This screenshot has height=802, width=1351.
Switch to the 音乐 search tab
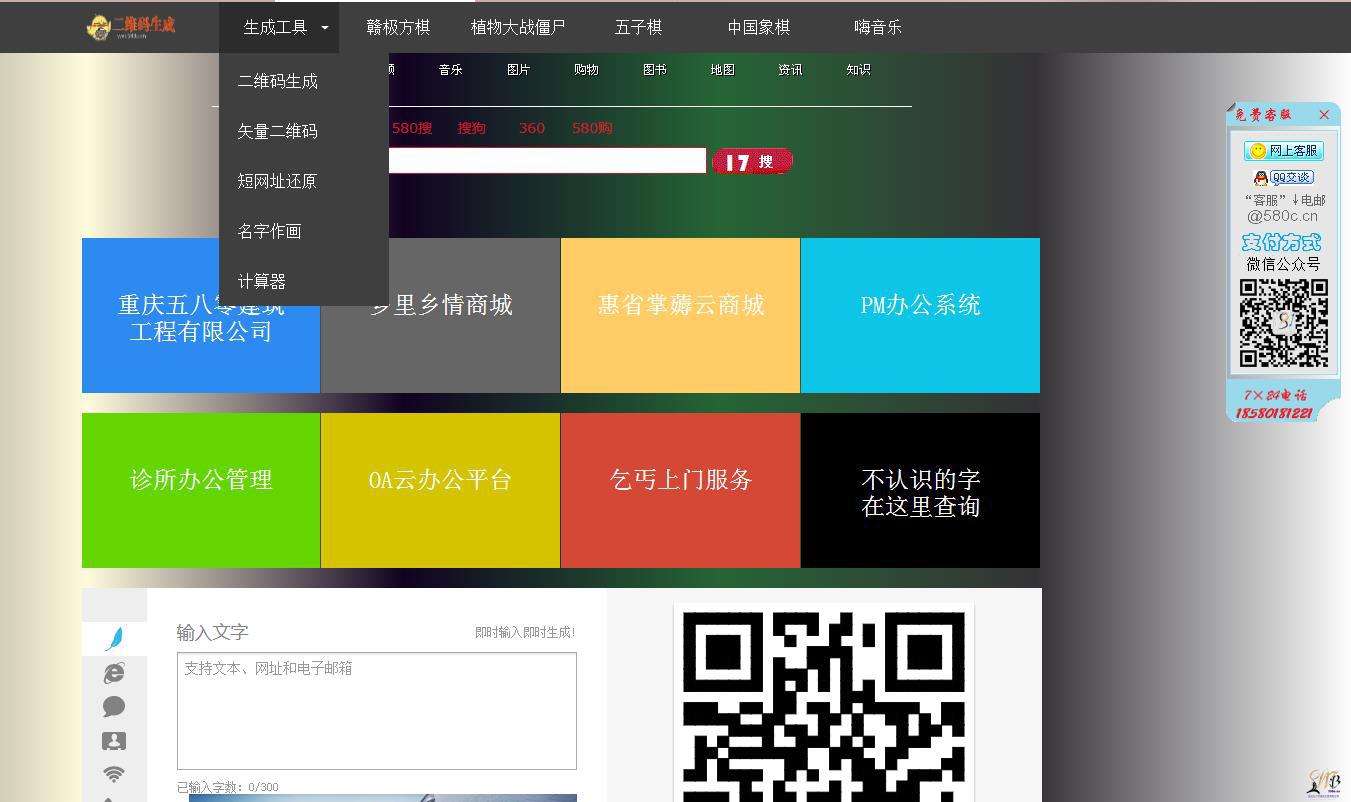tap(450, 70)
